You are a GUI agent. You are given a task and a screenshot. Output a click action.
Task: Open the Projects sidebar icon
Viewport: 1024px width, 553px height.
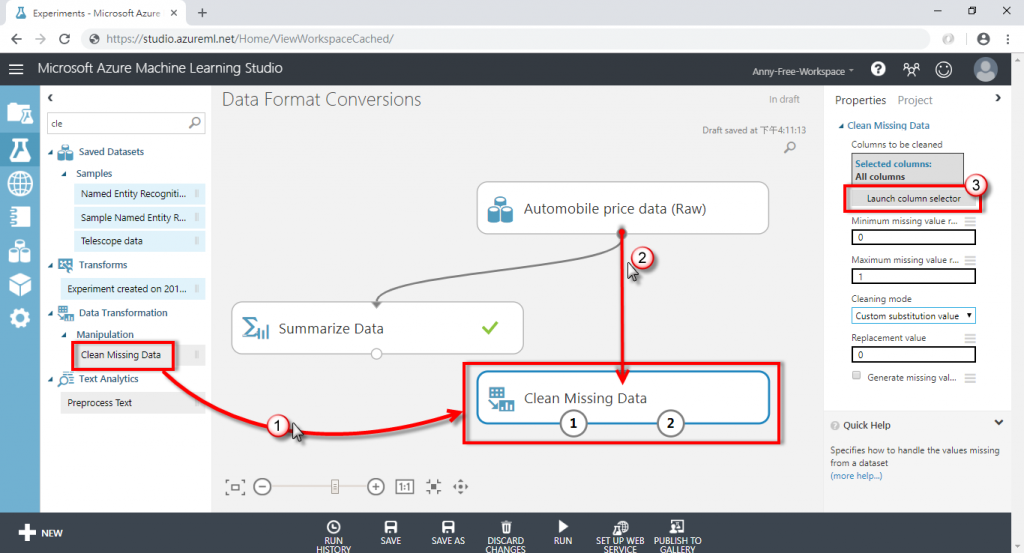point(20,113)
